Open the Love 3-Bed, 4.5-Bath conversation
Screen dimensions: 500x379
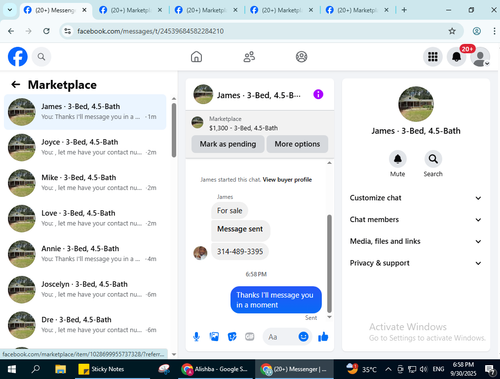coord(85,218)
